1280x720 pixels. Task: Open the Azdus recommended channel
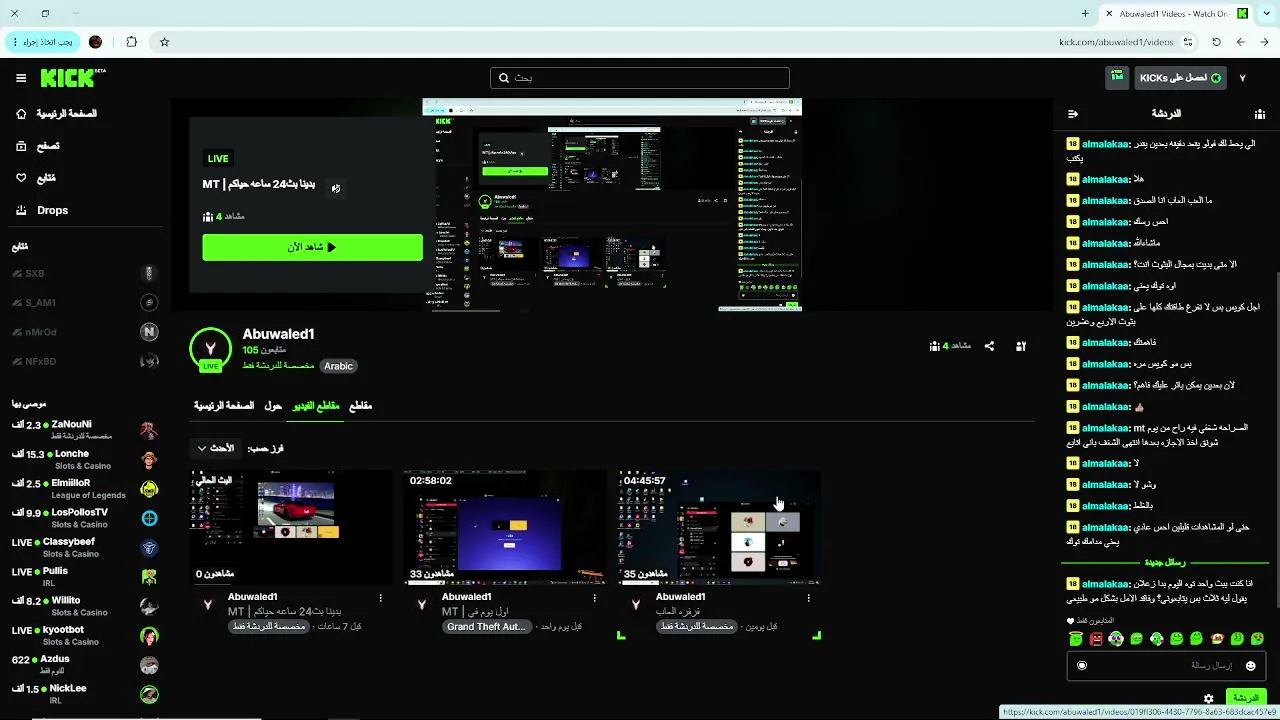pyautogui.click(x=85, y=665)
